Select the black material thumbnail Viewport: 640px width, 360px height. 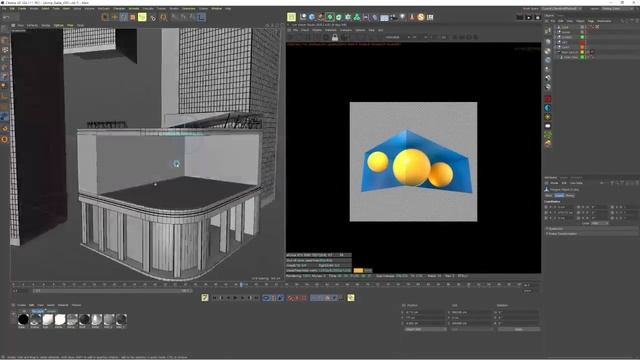tap(23, 320)
